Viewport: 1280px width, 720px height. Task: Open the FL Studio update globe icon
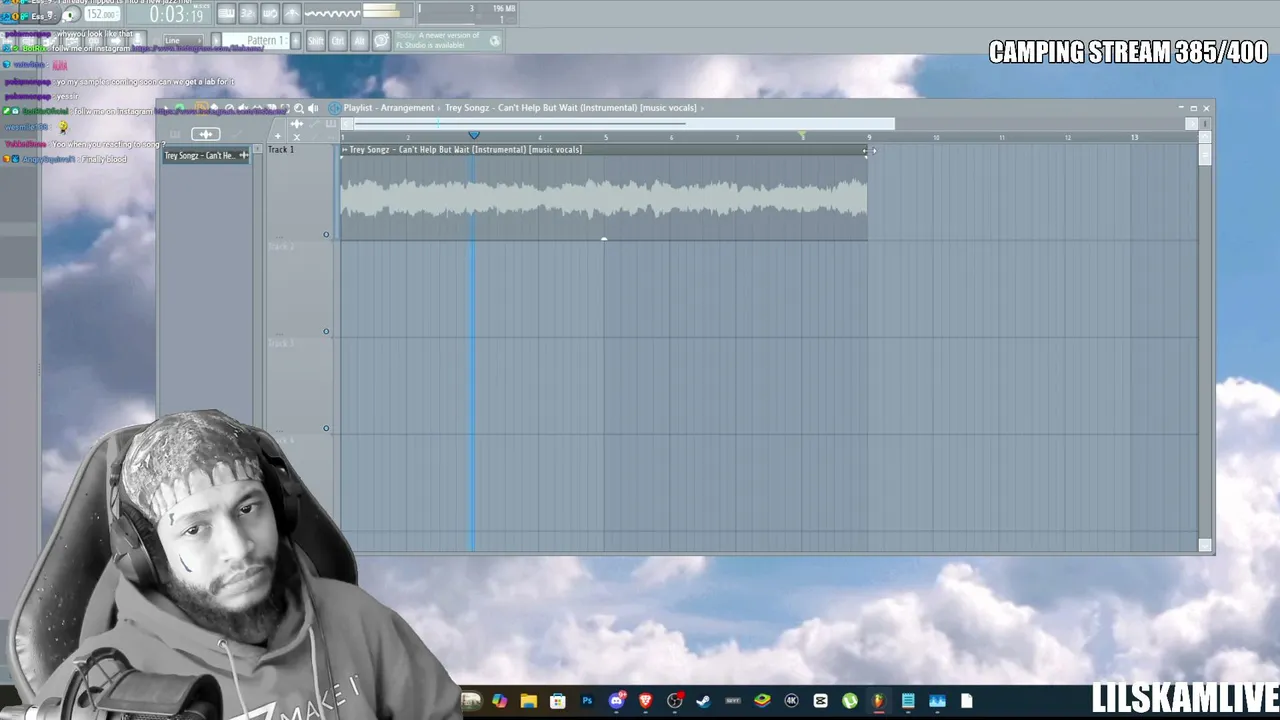click(x=495, y=41)
